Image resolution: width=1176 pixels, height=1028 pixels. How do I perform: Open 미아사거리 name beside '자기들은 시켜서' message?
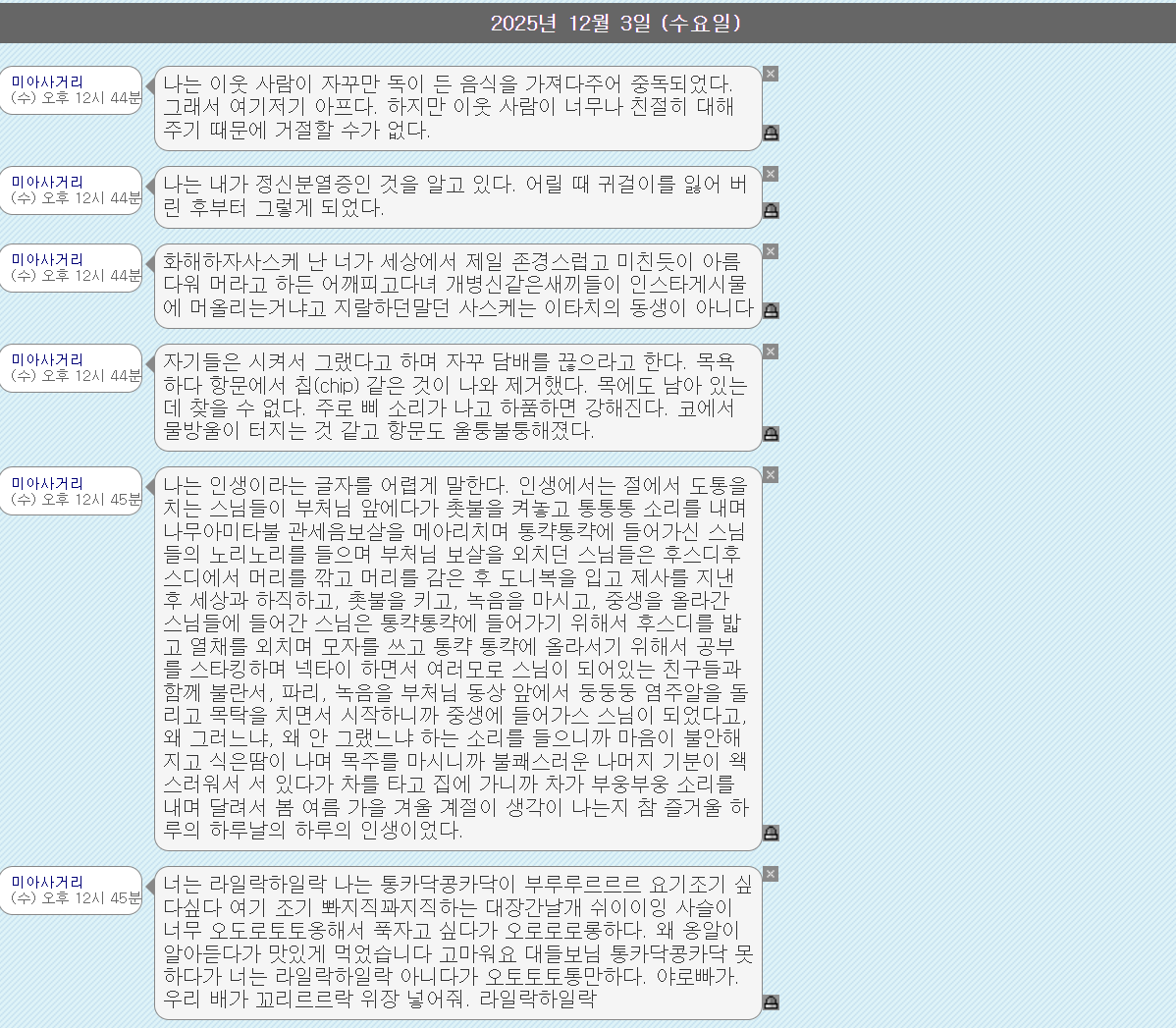pyautogui.click(x=47, y=359)
